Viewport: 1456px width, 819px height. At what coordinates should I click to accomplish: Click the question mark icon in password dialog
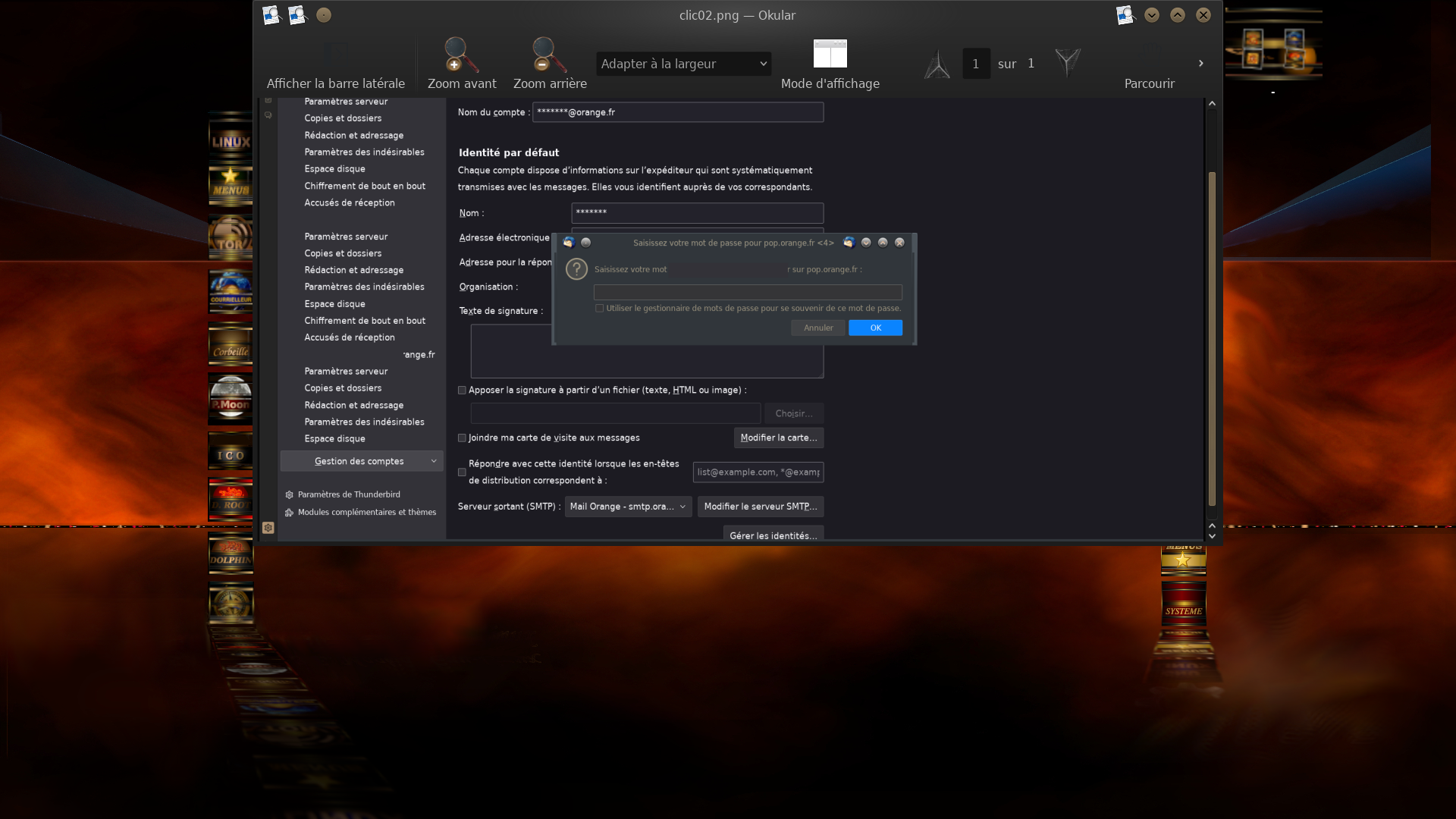coord(577,269)
